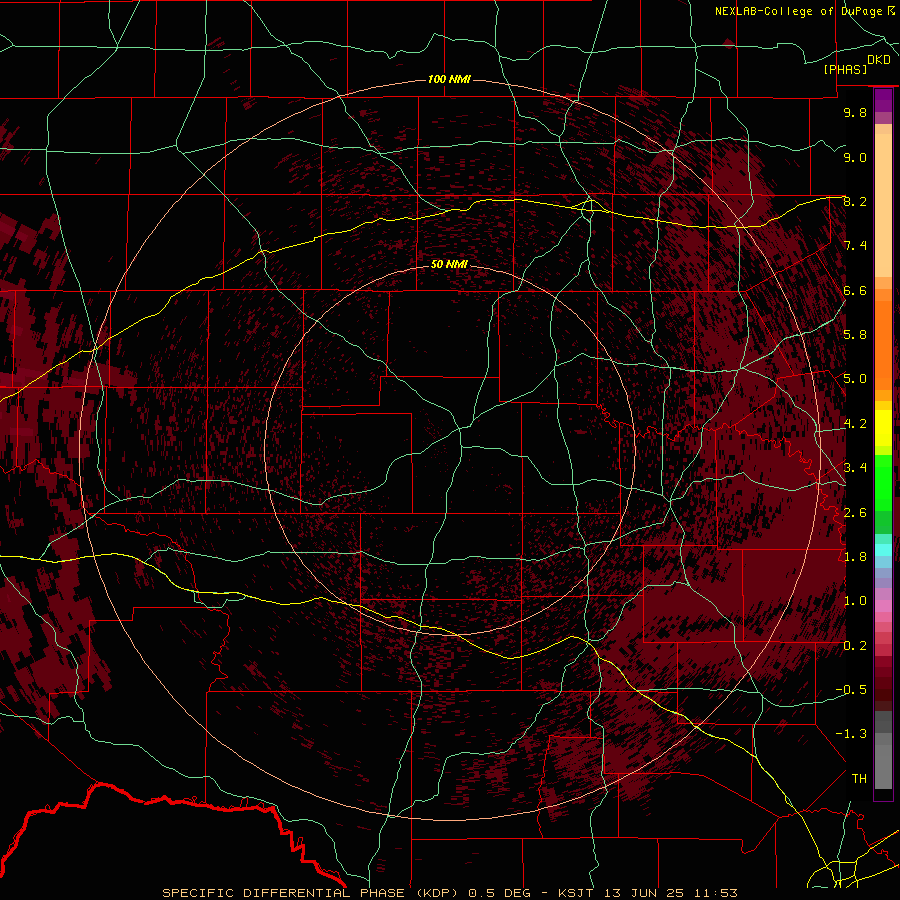900x900 pixels.
Task: Click the TH label on color scale
Action: (x=859, y=778)
